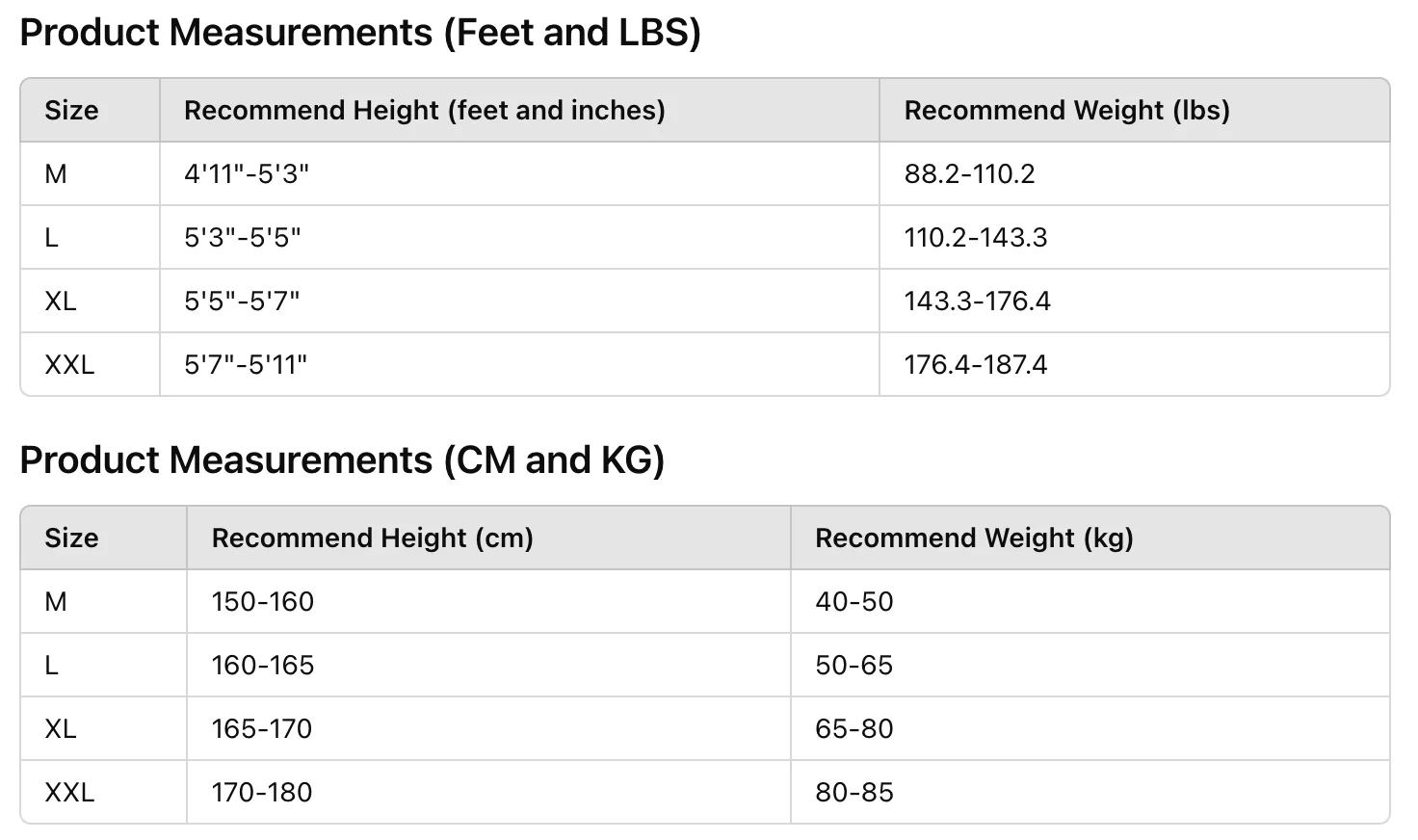
Task: Select the 170-180 height cell
Action: click(262, 793)
